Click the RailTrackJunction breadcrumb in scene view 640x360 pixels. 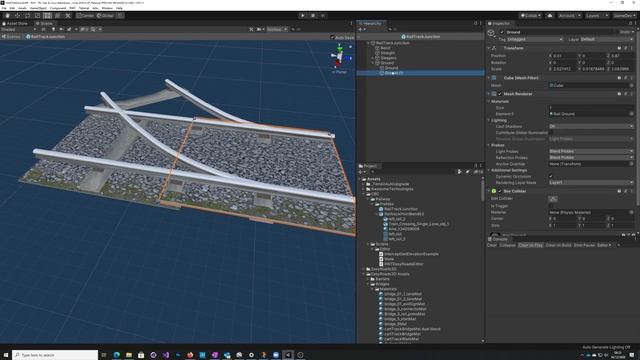tap(45, 37)
